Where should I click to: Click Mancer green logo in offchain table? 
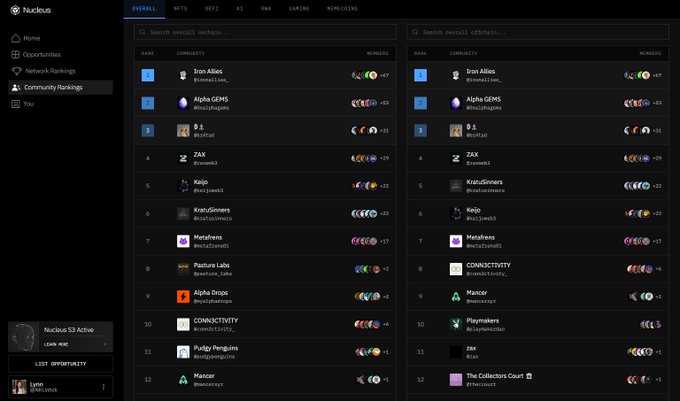(x=456, y=297)
